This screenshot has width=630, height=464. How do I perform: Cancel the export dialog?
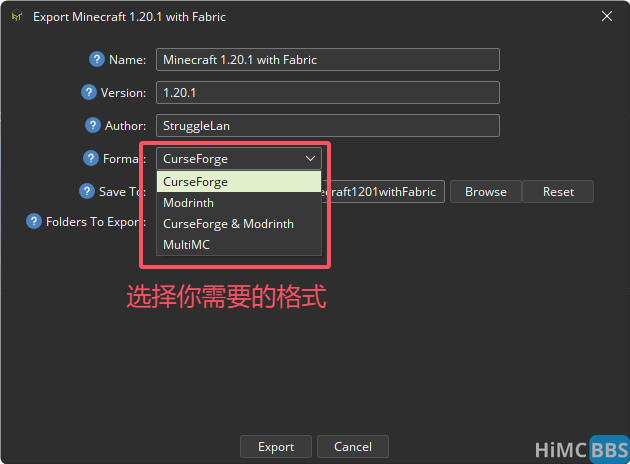(353, 447)
